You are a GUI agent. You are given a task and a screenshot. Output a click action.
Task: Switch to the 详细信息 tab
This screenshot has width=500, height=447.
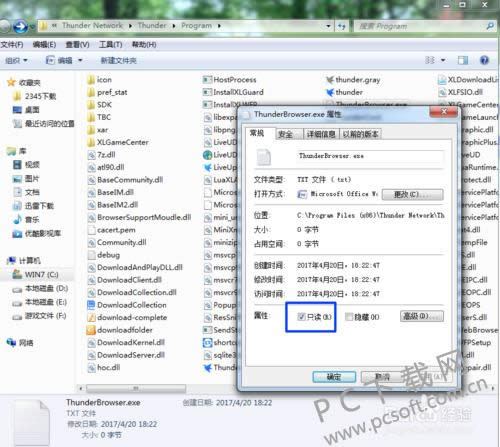point(321,134)
